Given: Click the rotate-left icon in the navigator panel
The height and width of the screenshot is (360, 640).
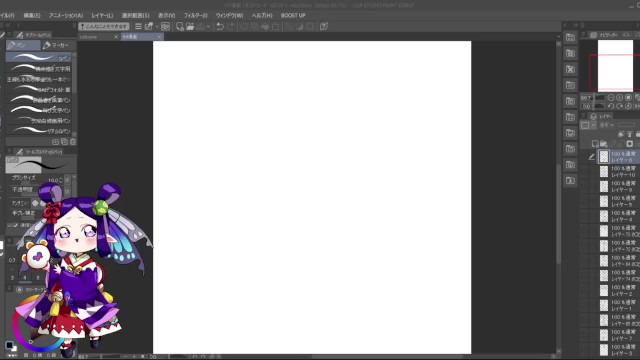Looking at the screenshot, I should [611, 106].
